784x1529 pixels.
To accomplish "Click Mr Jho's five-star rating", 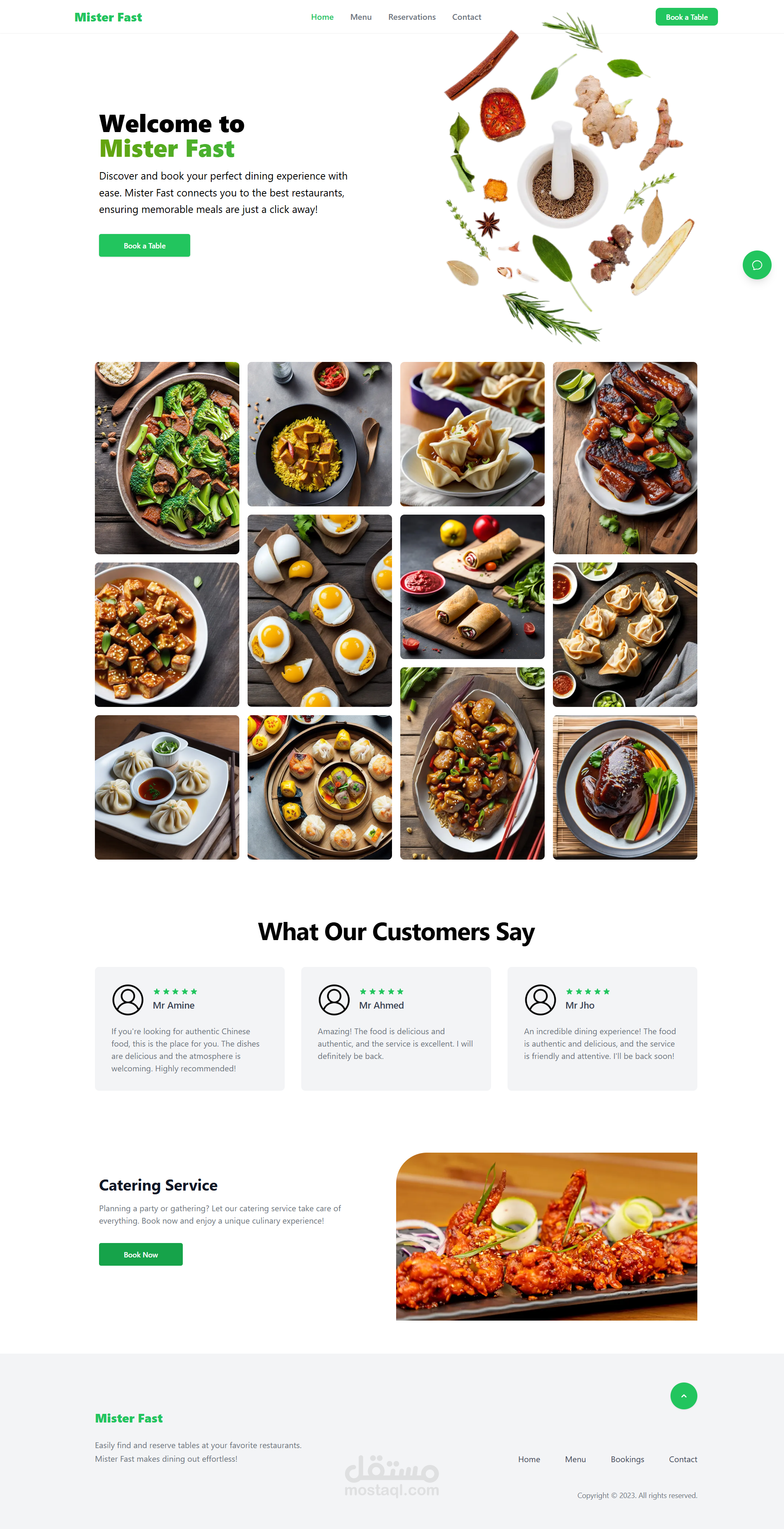I will (588, 991).
